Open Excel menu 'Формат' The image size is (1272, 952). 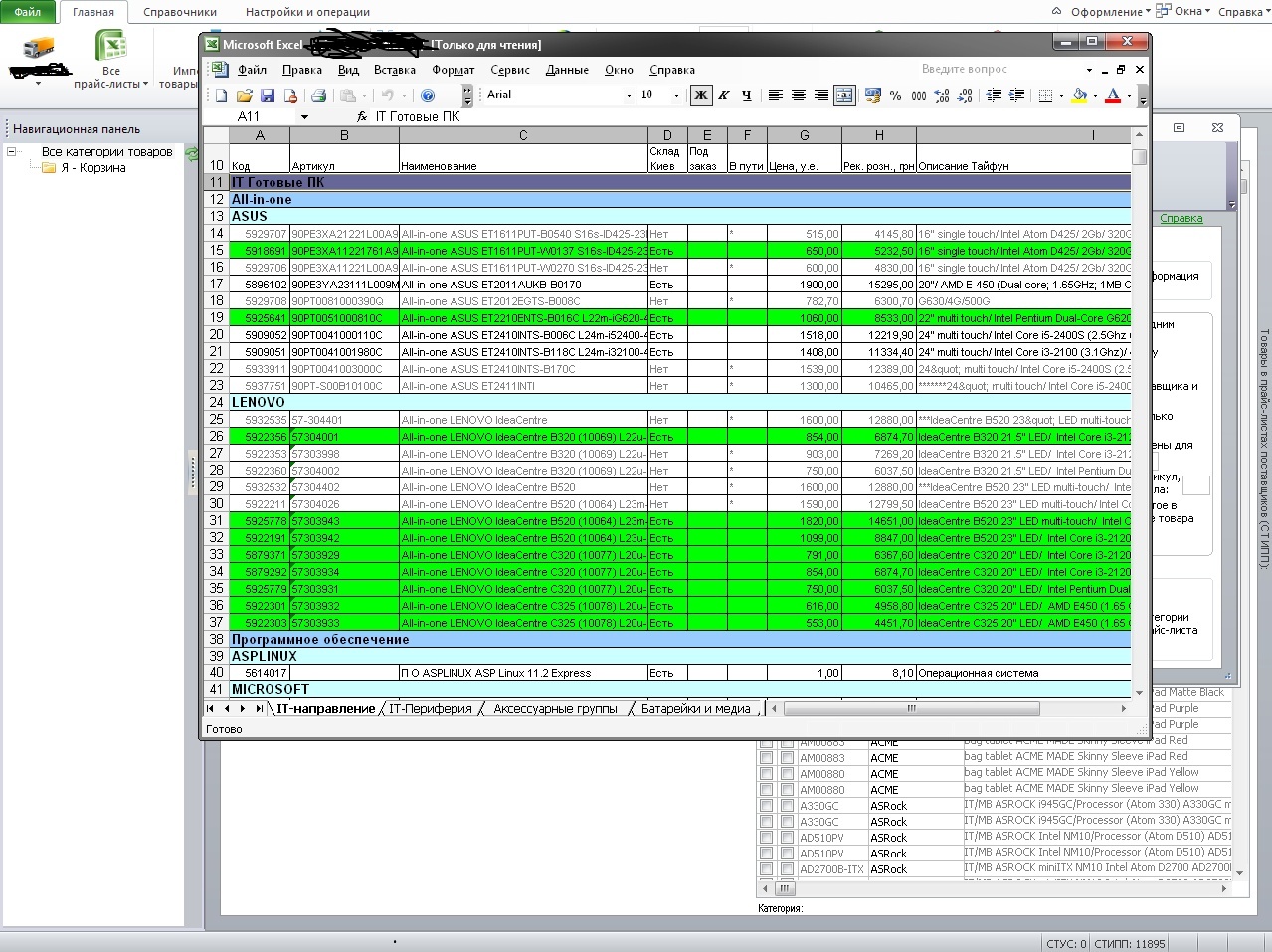pyautogui.click(x=454, y=70)
